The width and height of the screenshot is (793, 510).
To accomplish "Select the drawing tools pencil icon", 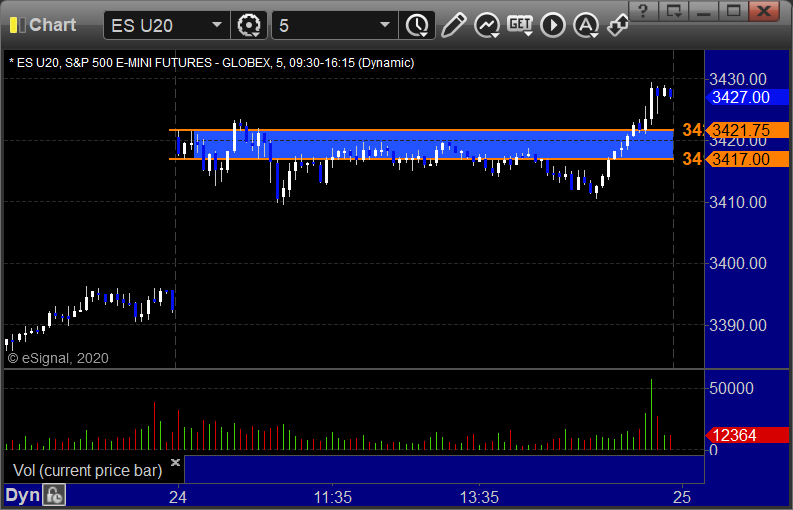I will tap(453, 25).
